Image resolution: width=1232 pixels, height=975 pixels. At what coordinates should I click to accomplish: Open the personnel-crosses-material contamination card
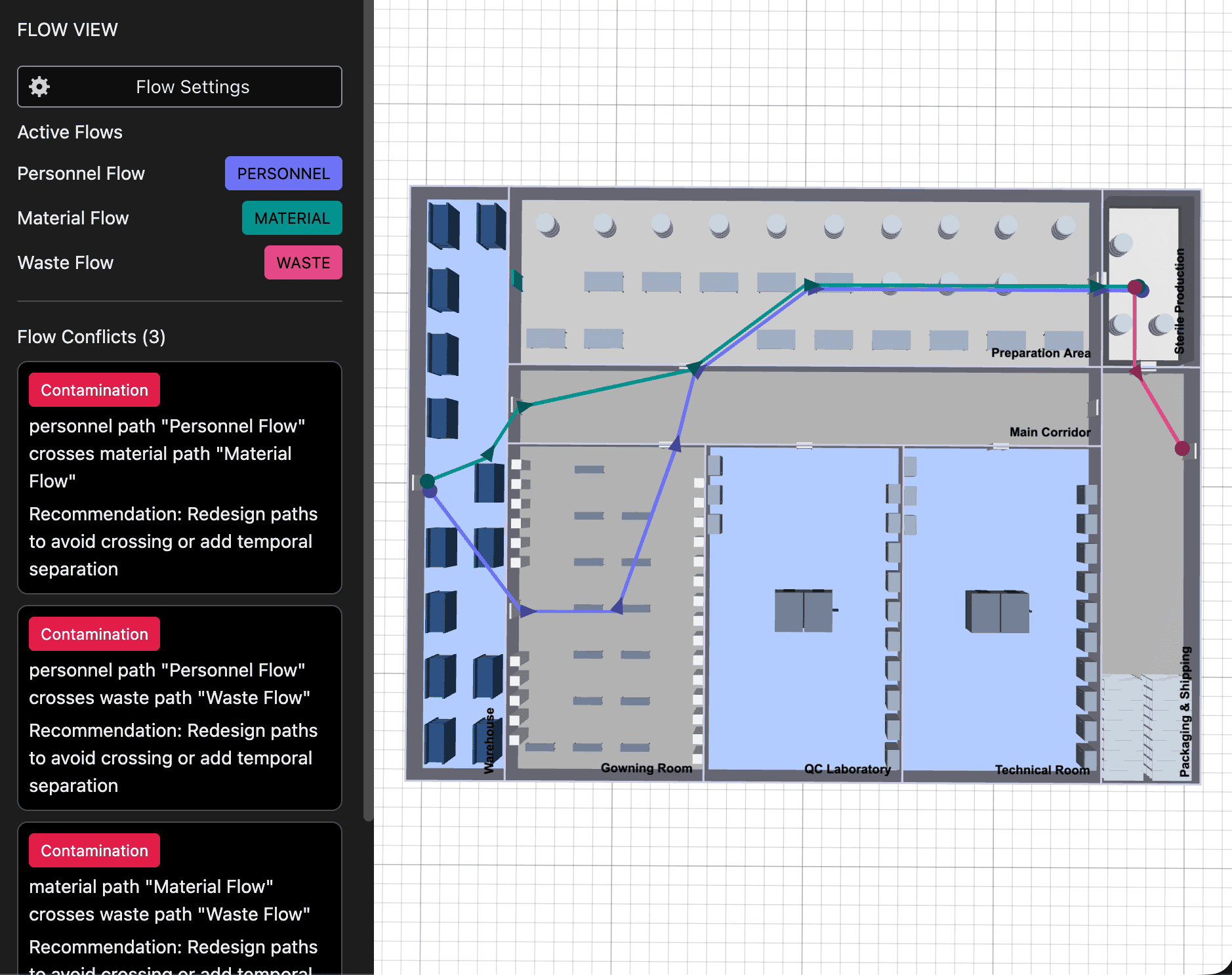(180, 478)
